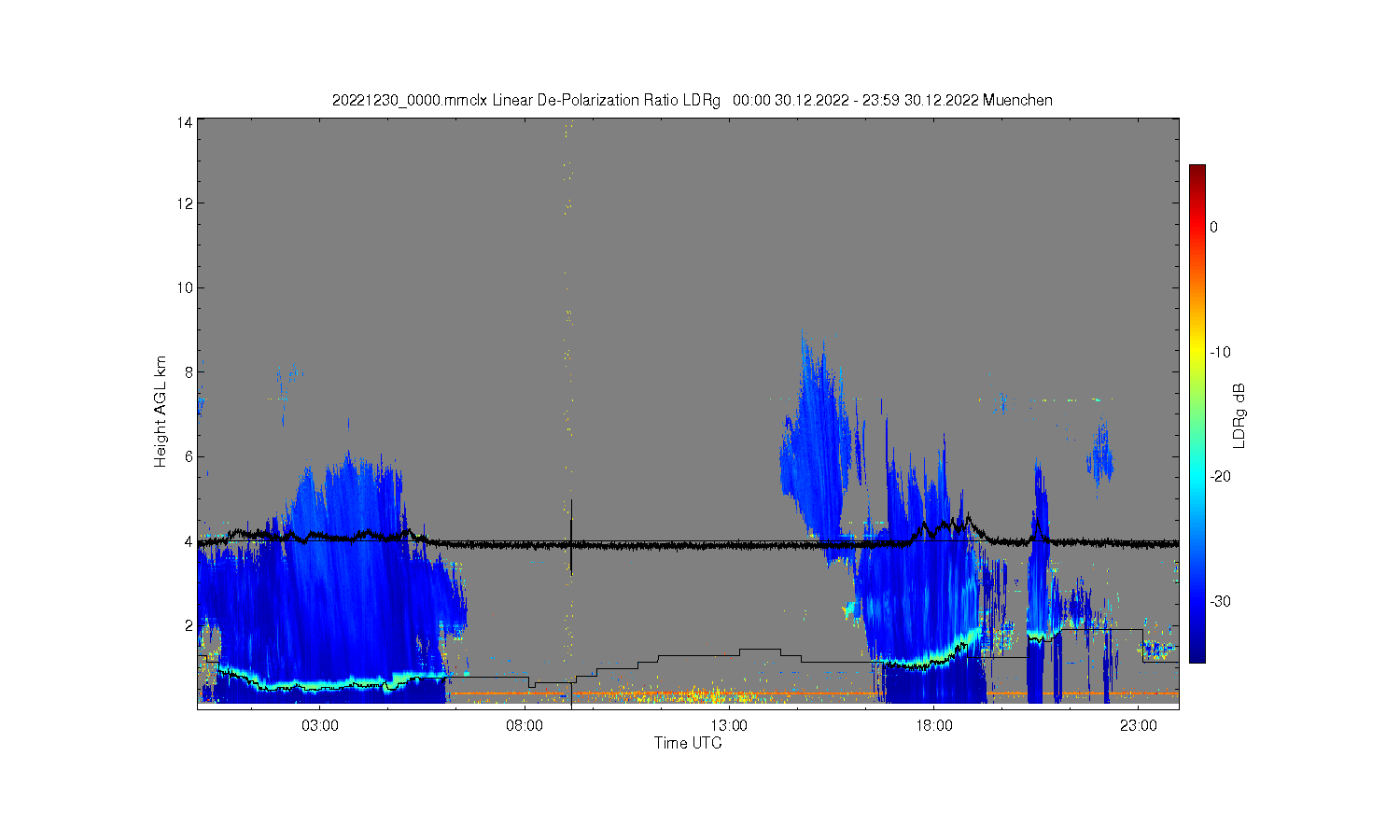Click the '-20' colorbar tick label
The width and height of the screenshot is (1400, 840).
pos(1221,476)
